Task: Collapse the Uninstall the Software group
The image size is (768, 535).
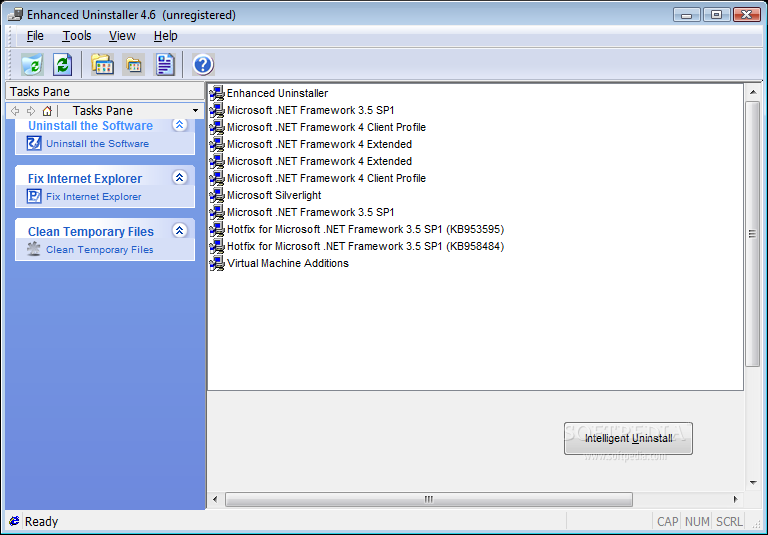Action: pyautogui.click(x=179, y=125)
